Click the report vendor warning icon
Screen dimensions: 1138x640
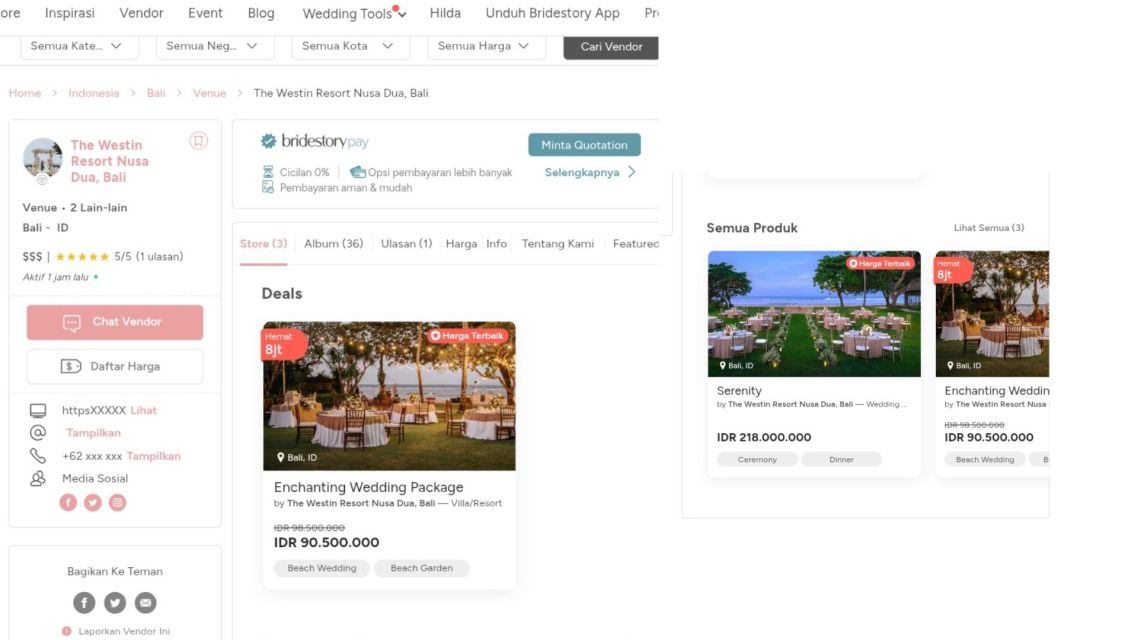click(67, 631)
